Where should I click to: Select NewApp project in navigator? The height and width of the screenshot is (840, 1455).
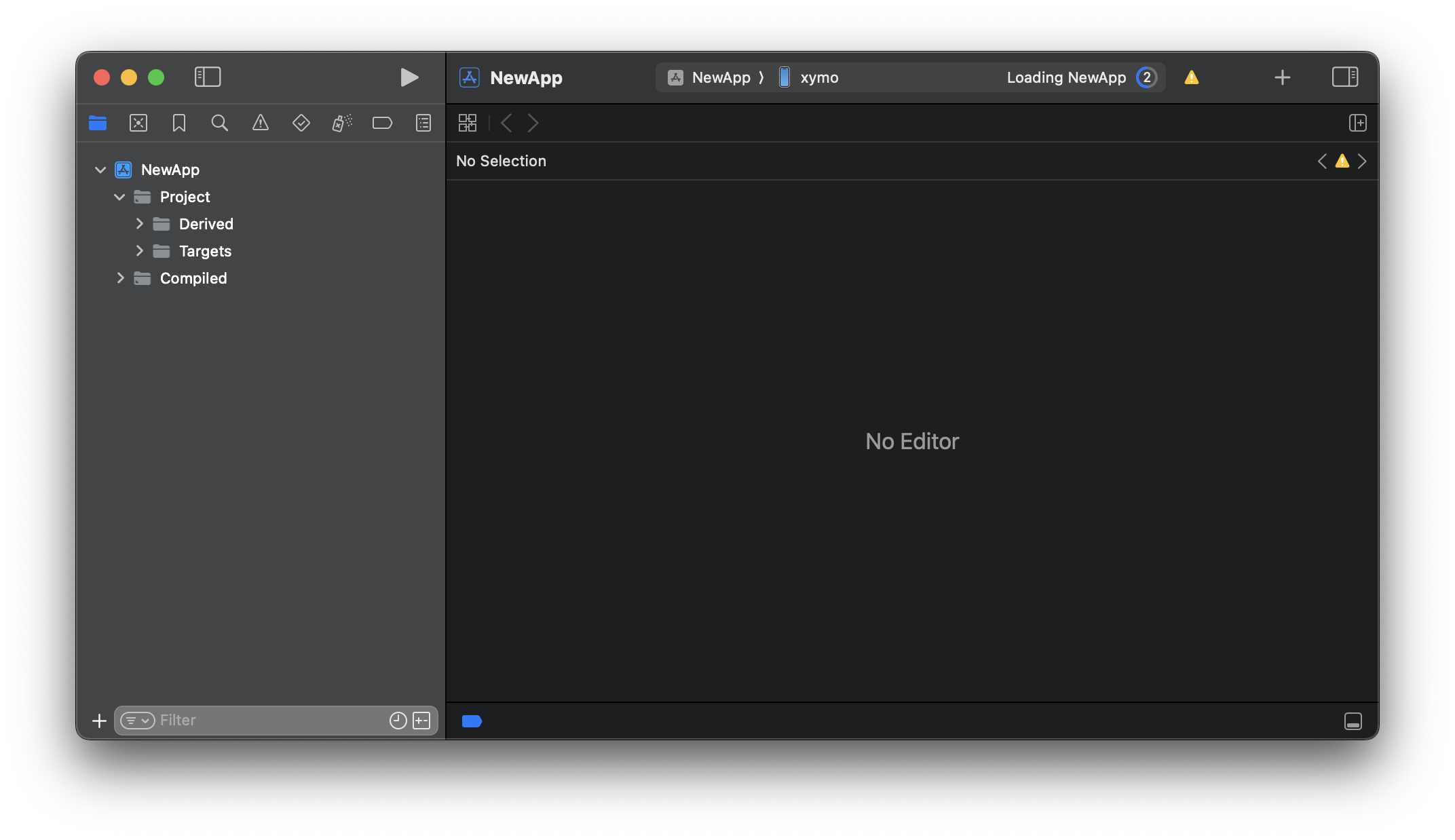tap(170, 170)
